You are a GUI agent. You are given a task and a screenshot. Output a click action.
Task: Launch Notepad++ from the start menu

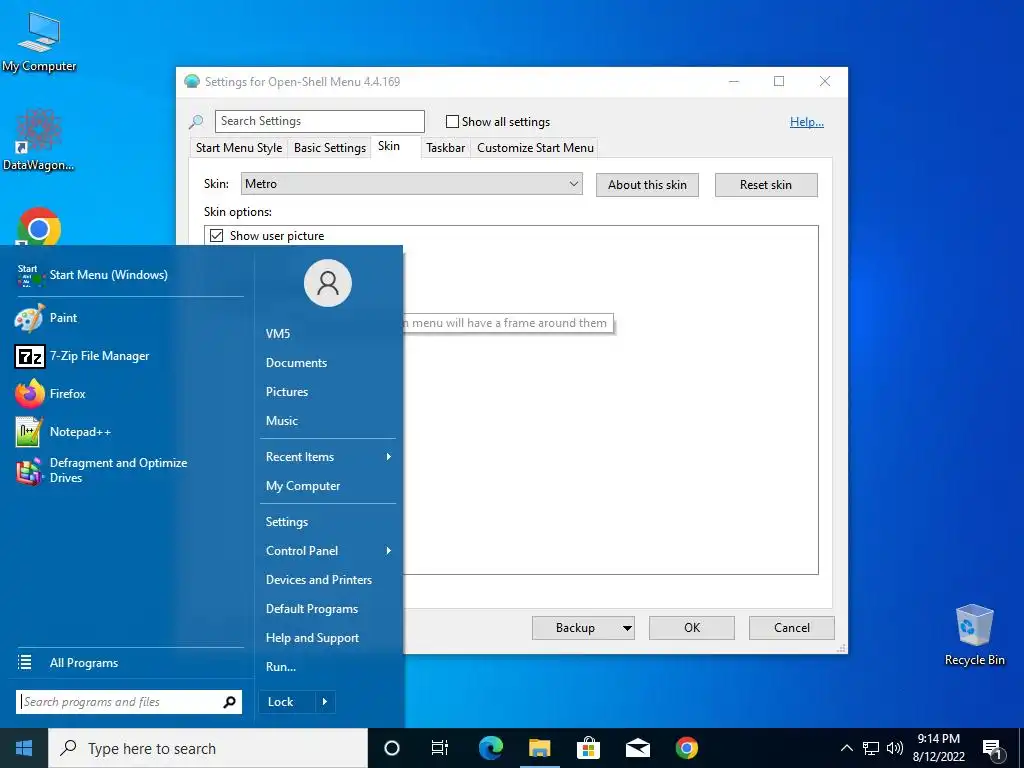(x=80, y=432)
